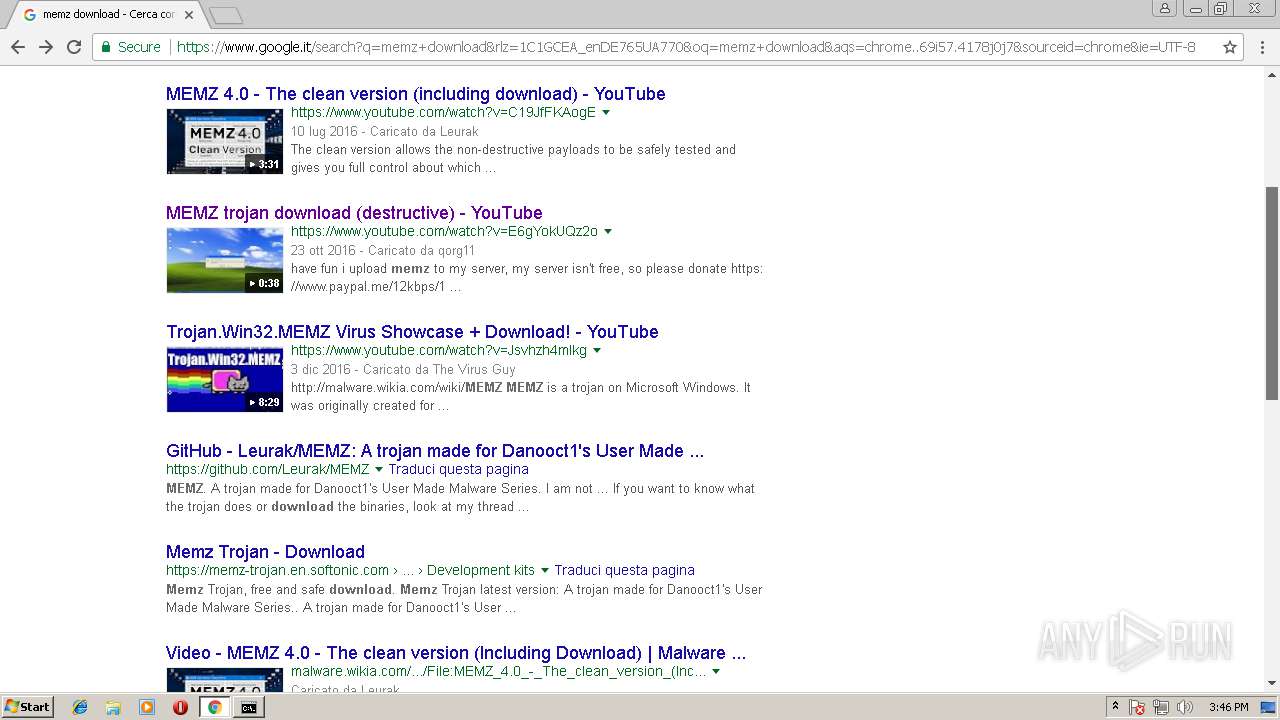Click Traduci questa pagina for Softonic result

[624, 571]
